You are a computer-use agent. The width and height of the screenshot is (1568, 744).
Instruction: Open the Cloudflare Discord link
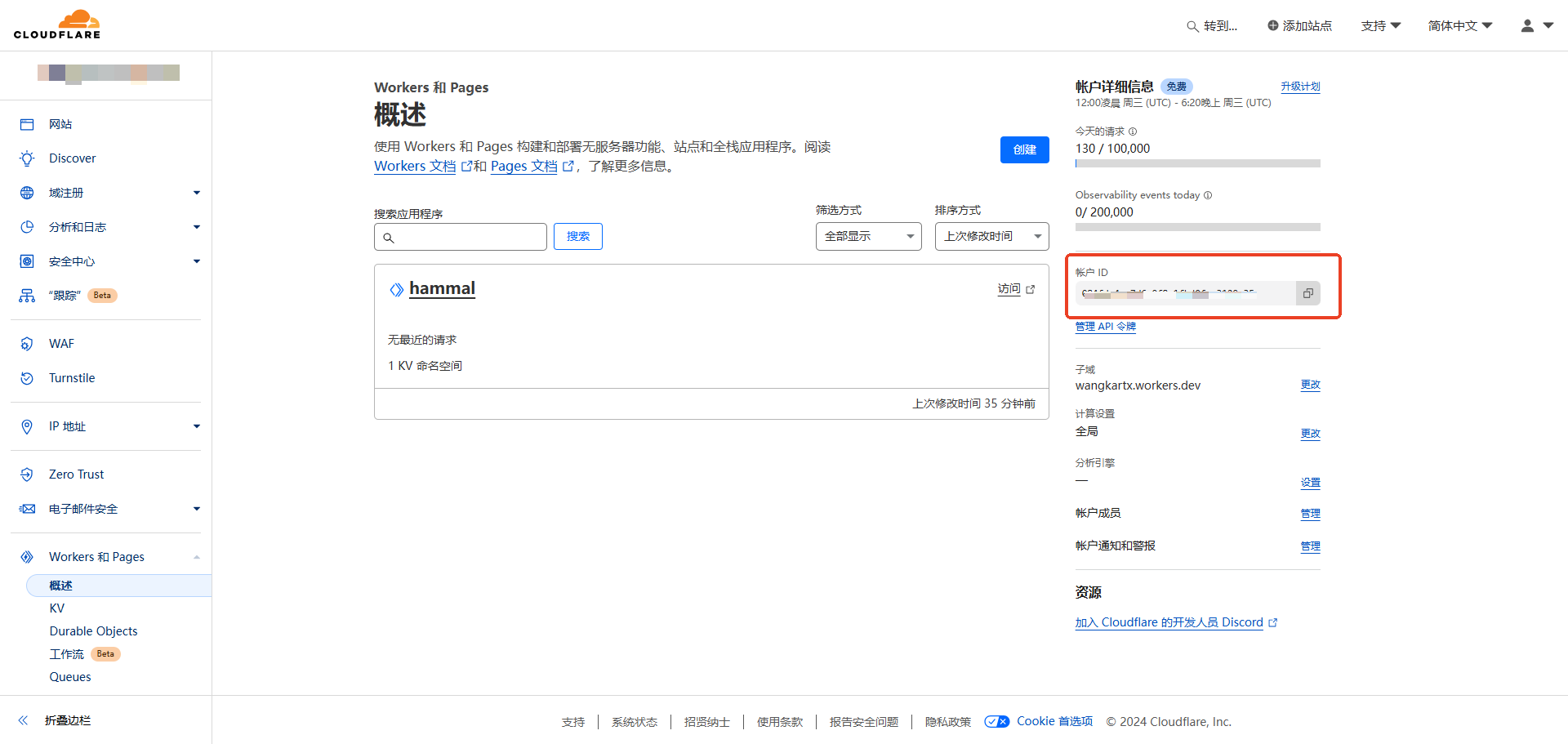pyautogui.click(x=1169, y=622)
